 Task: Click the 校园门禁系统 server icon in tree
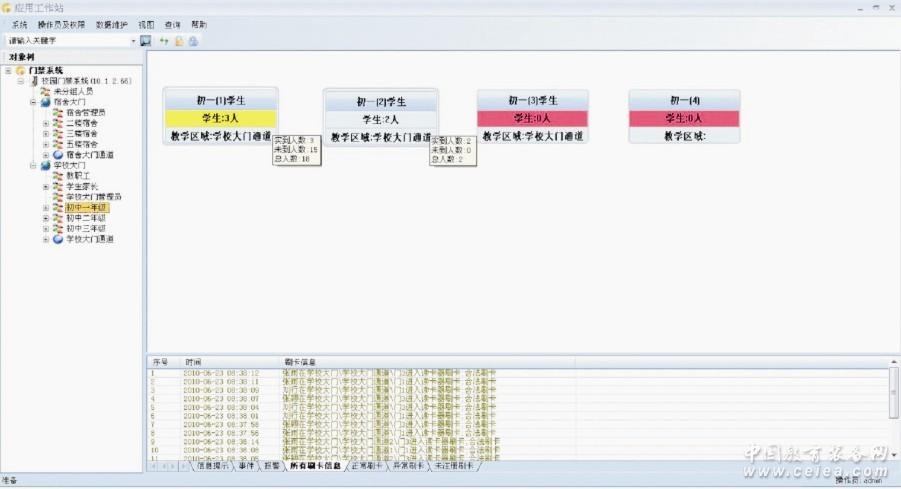(x=34, y=81)
